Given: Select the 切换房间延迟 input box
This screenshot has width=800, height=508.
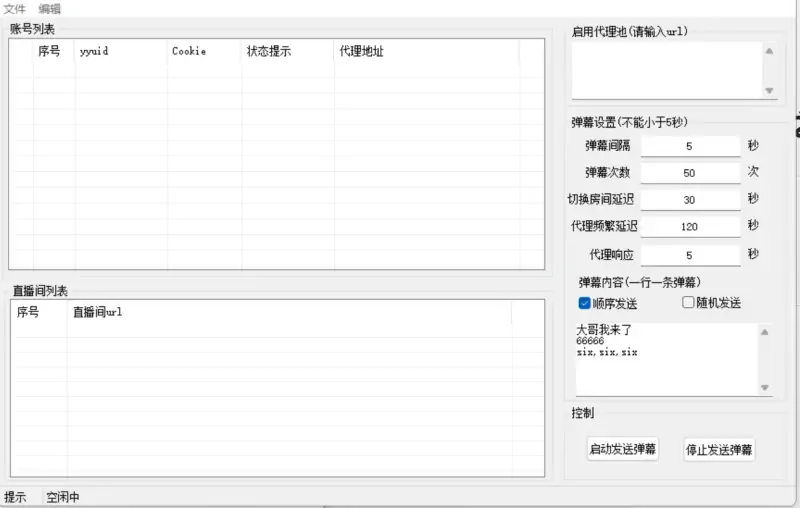Looking at the screenshot, I should (x=689, y=200).
